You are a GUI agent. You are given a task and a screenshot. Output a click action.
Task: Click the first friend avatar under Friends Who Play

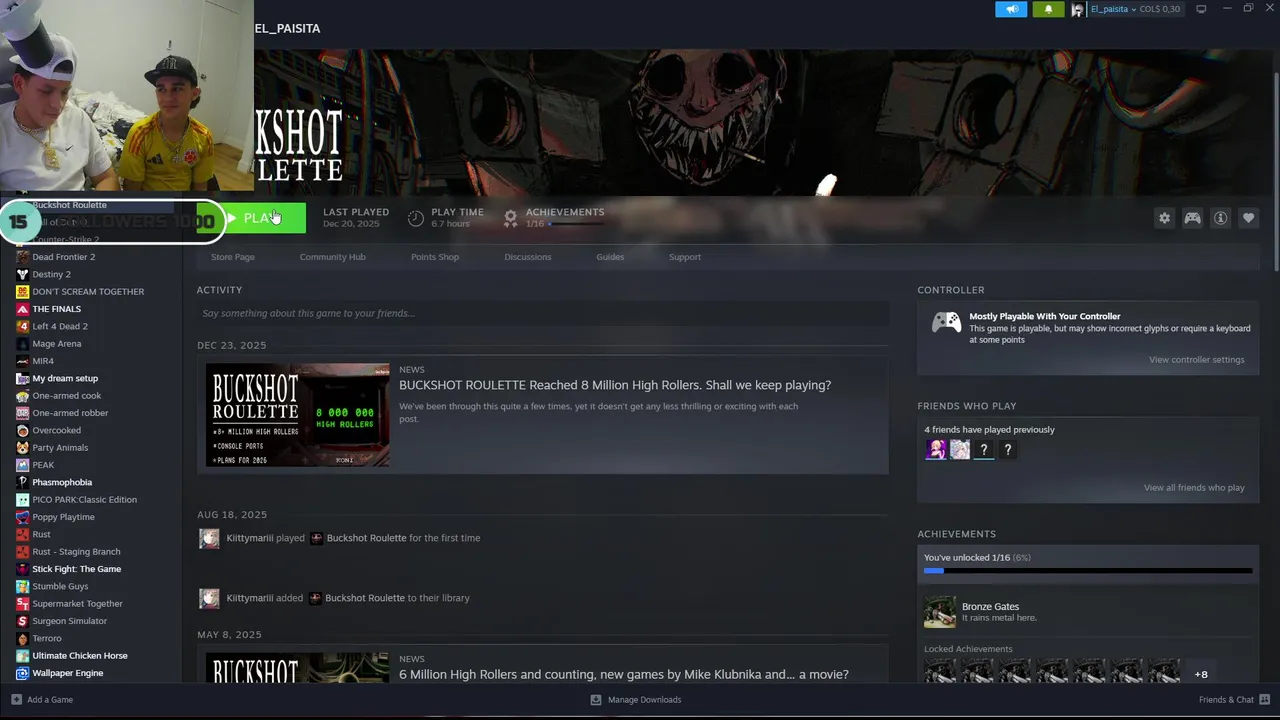(936, 450)
